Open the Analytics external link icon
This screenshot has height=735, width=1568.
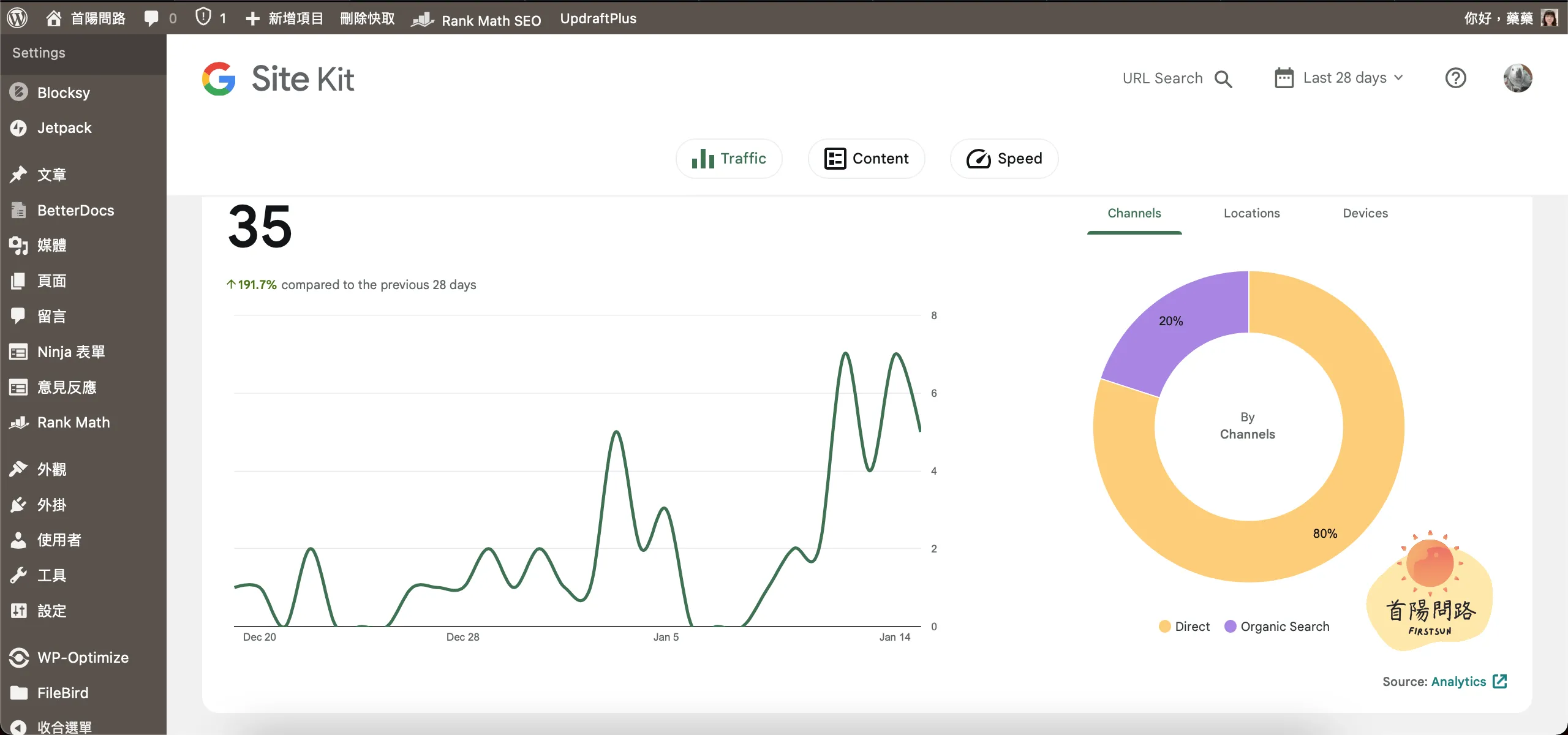tap(1499, 682)
